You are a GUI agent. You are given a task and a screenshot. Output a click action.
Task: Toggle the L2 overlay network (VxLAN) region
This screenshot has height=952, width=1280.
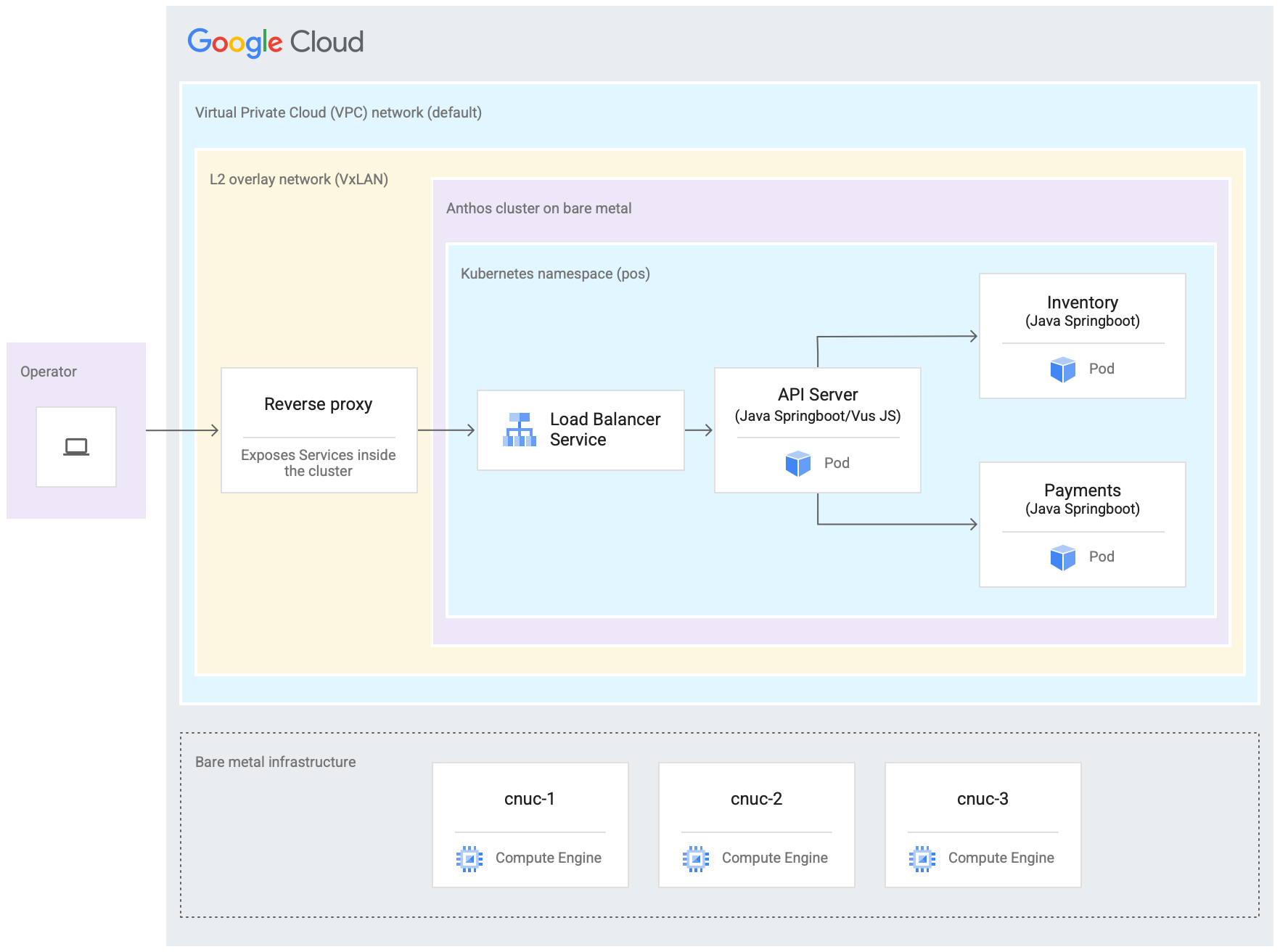point(300,178)
